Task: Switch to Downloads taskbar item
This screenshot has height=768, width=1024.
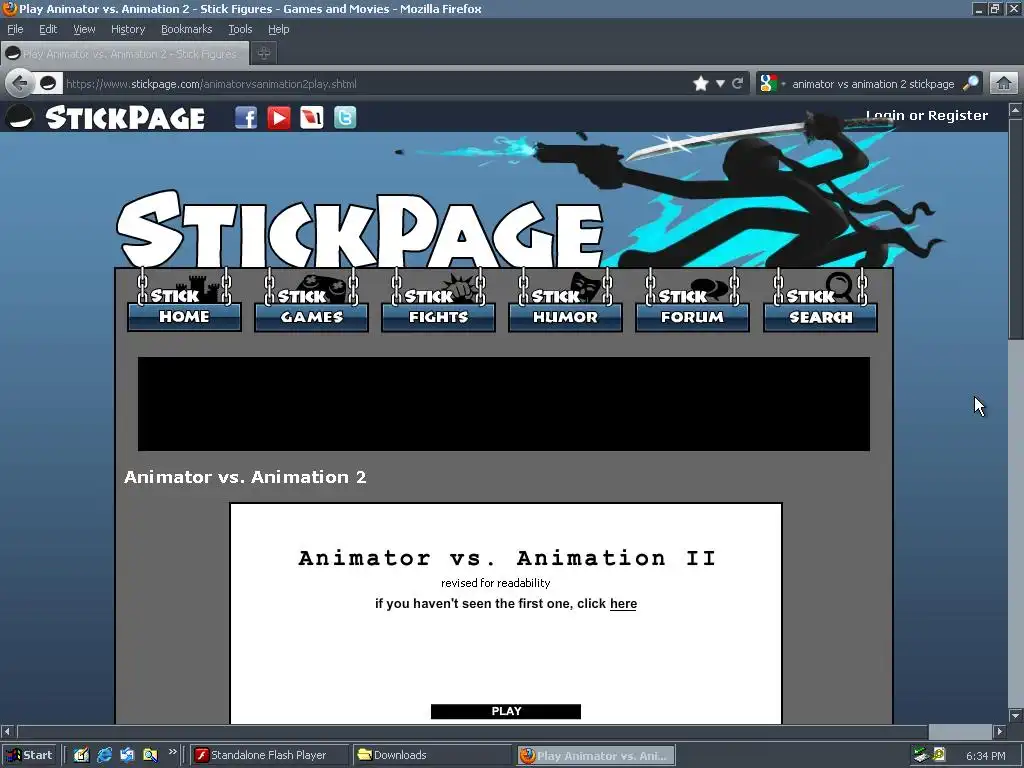Action: (432, 755)
